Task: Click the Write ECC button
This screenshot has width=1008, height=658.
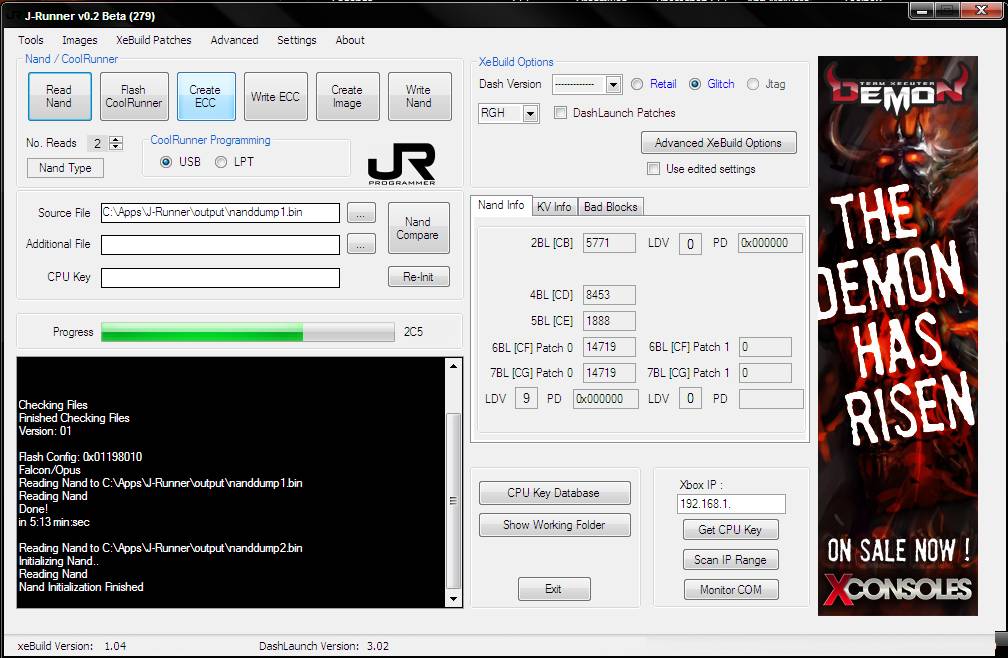Action: [x=276, y=96]
